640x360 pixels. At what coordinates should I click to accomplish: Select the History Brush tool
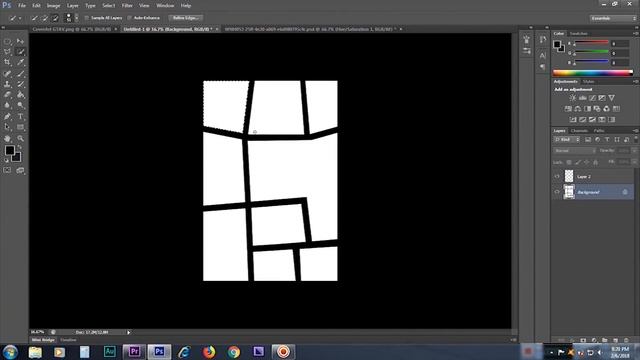click(x=20, y=84)
